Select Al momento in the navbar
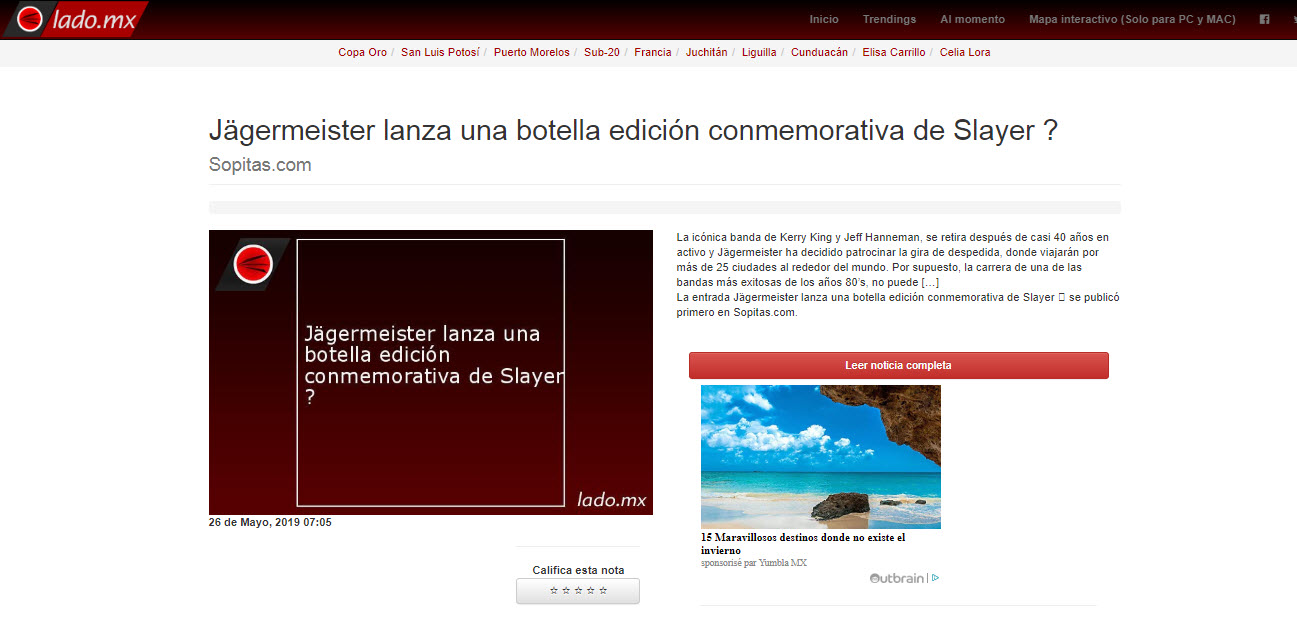Image resolution: width=1297 pixels, height=620 pixels. [x=972, y=19]
